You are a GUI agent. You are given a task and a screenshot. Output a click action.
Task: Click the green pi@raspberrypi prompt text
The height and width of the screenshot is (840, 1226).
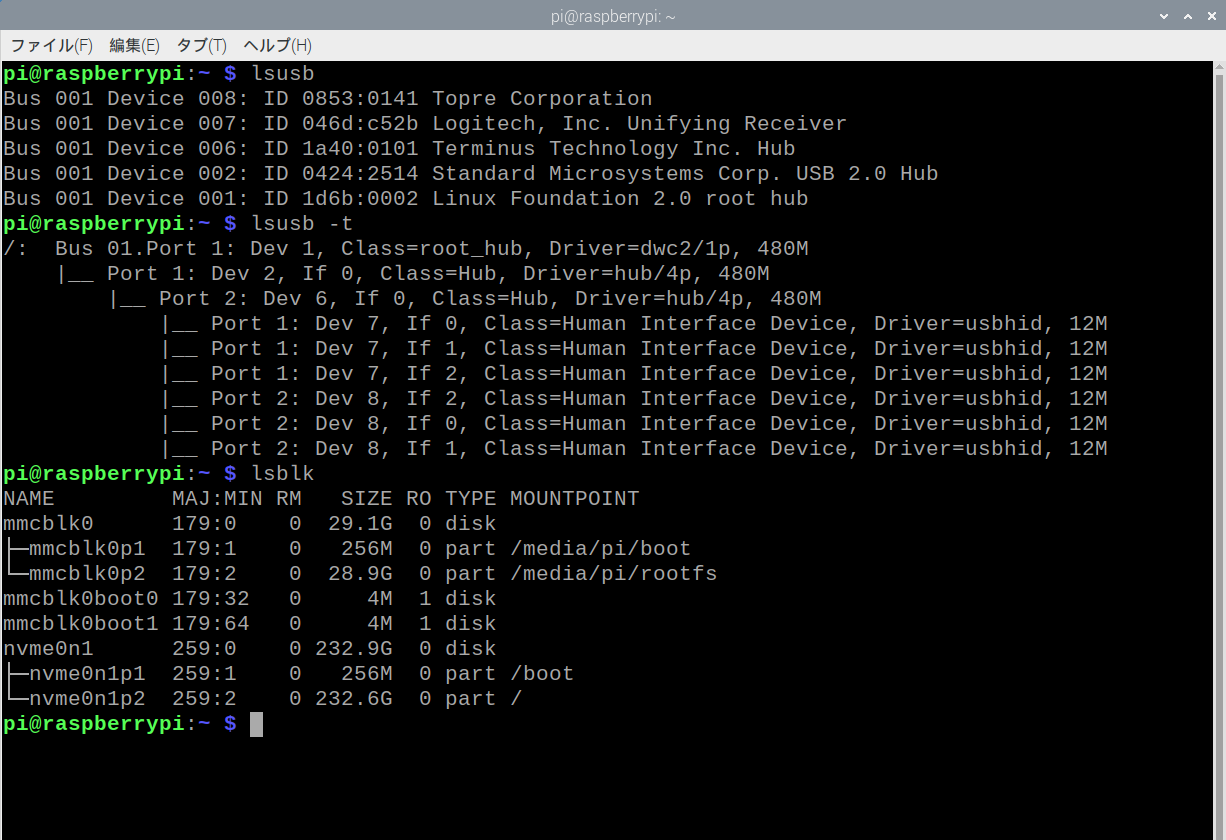pos(94,723)
